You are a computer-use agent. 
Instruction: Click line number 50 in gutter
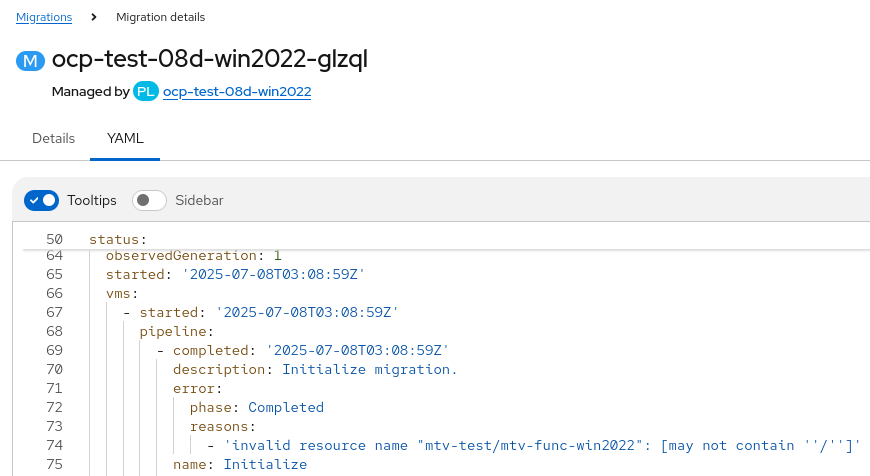click(x=54, y=239)
